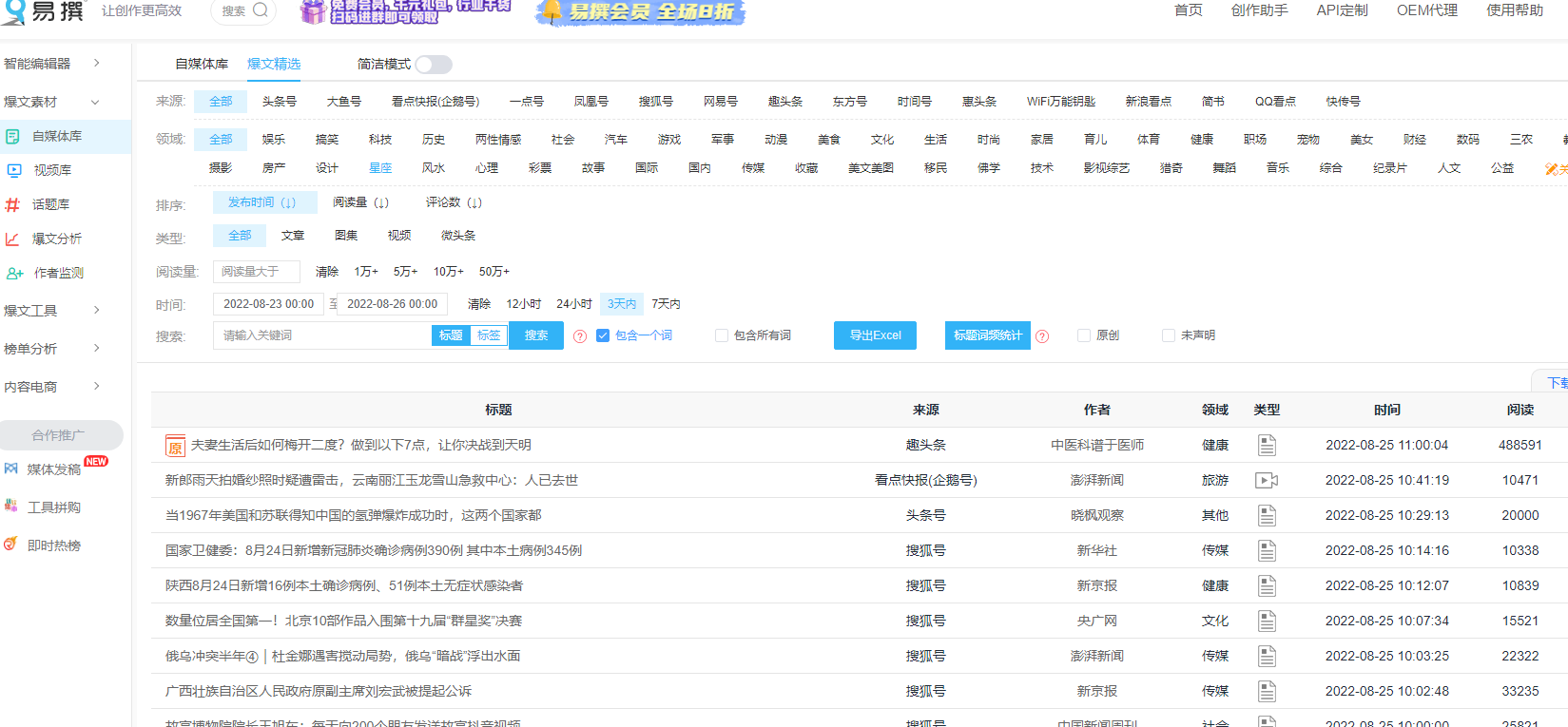
Task: Click 易撰 logo icon
Action: [13, 11]
